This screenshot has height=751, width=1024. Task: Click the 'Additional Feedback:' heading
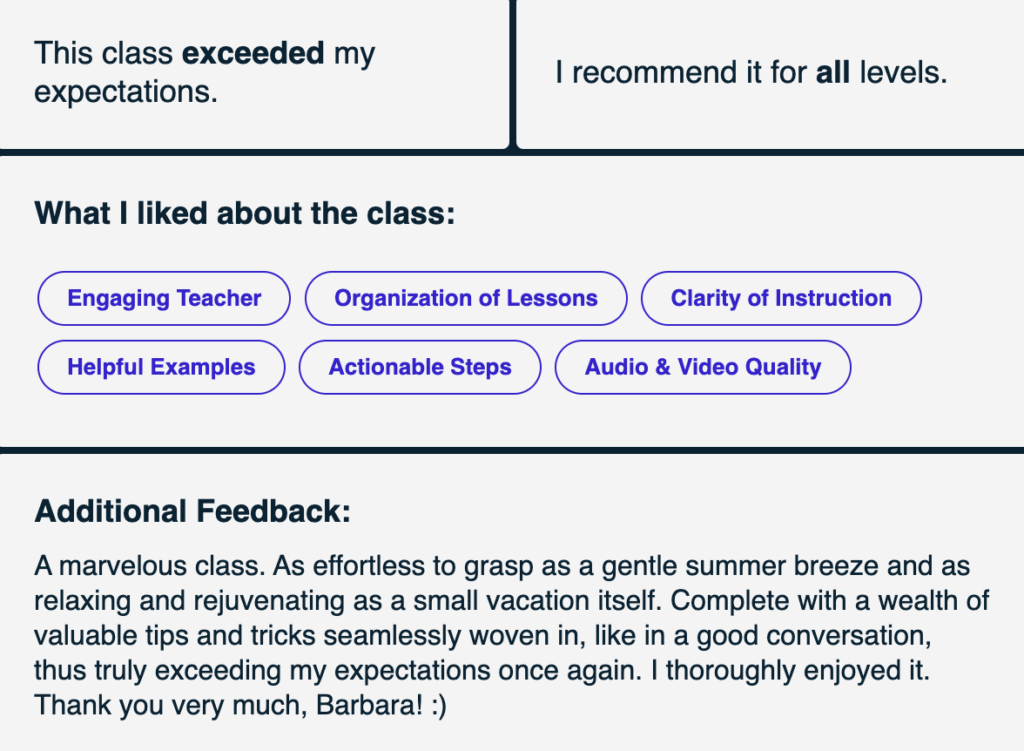[x=193, y=511]
